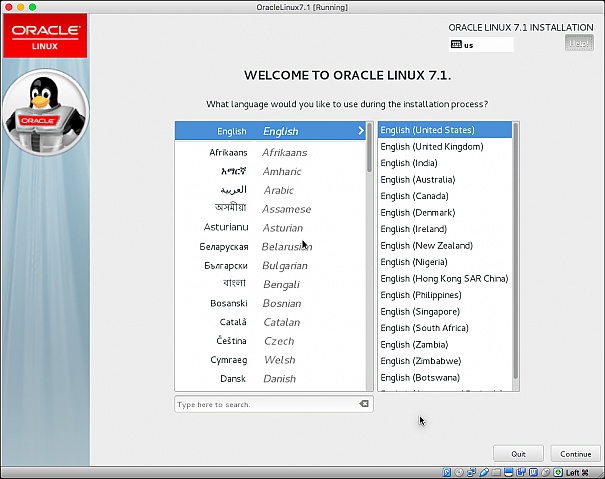Click the video capture status icon

[521, 472]
